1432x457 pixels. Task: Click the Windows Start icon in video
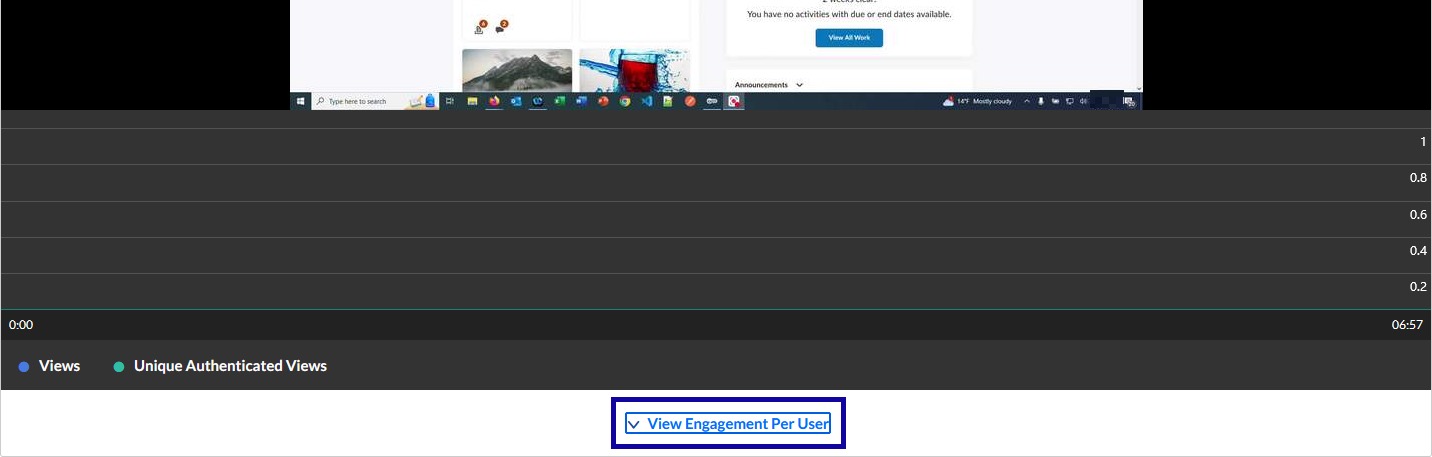300,101
